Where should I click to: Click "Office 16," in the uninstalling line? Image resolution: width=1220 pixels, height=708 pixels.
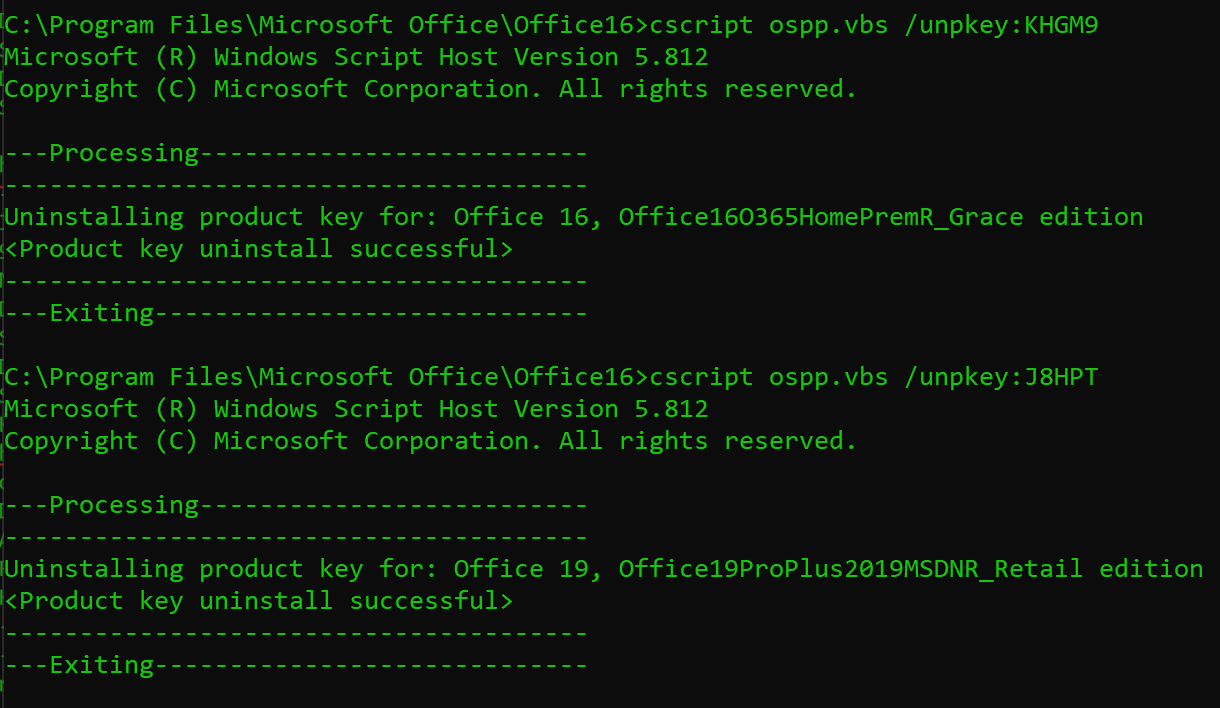pyautogui.click(x=528, y=217)
